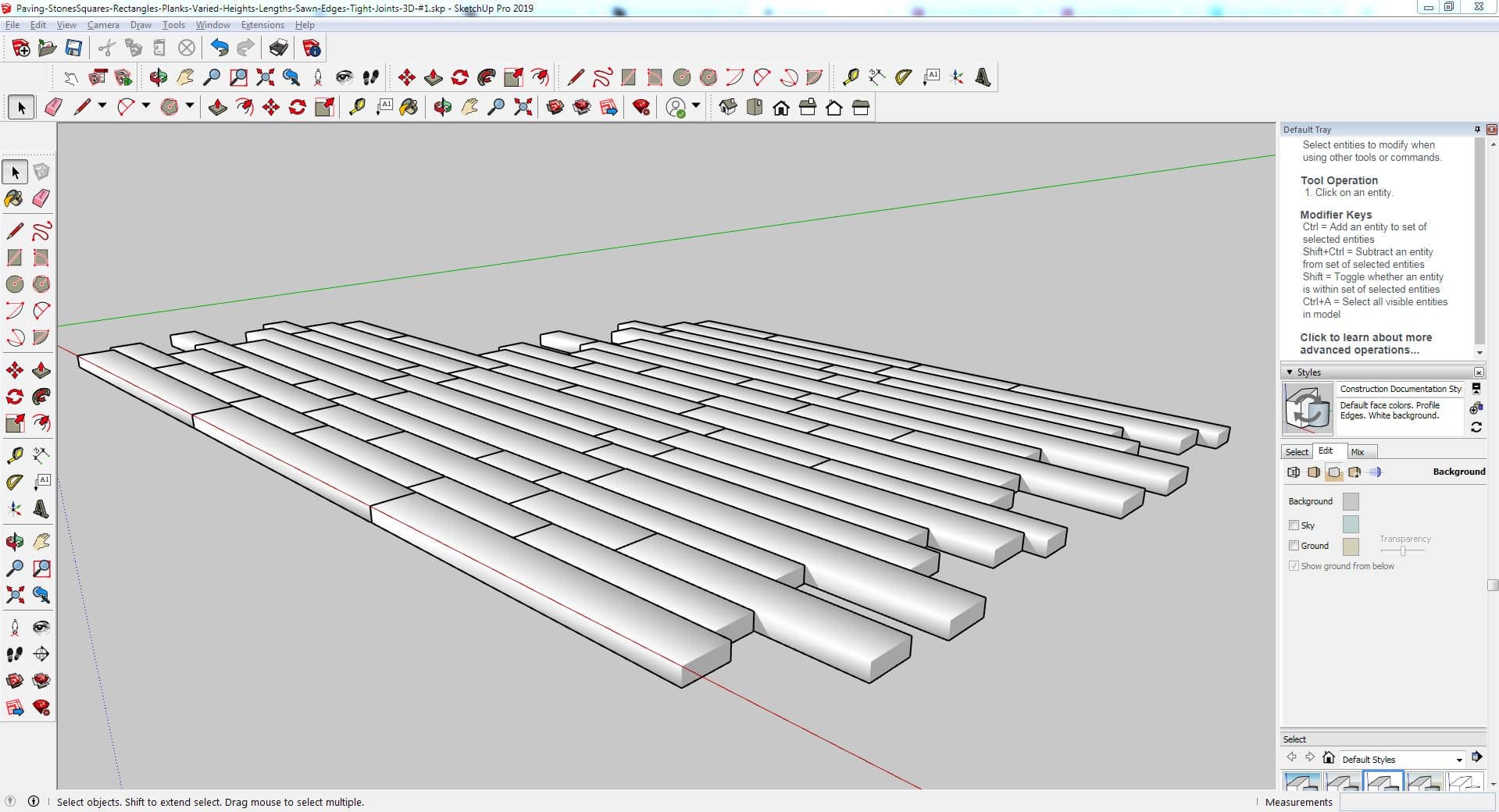Switch to the Mix tab
1499x812 pixels.
[x=1358, y=452]
